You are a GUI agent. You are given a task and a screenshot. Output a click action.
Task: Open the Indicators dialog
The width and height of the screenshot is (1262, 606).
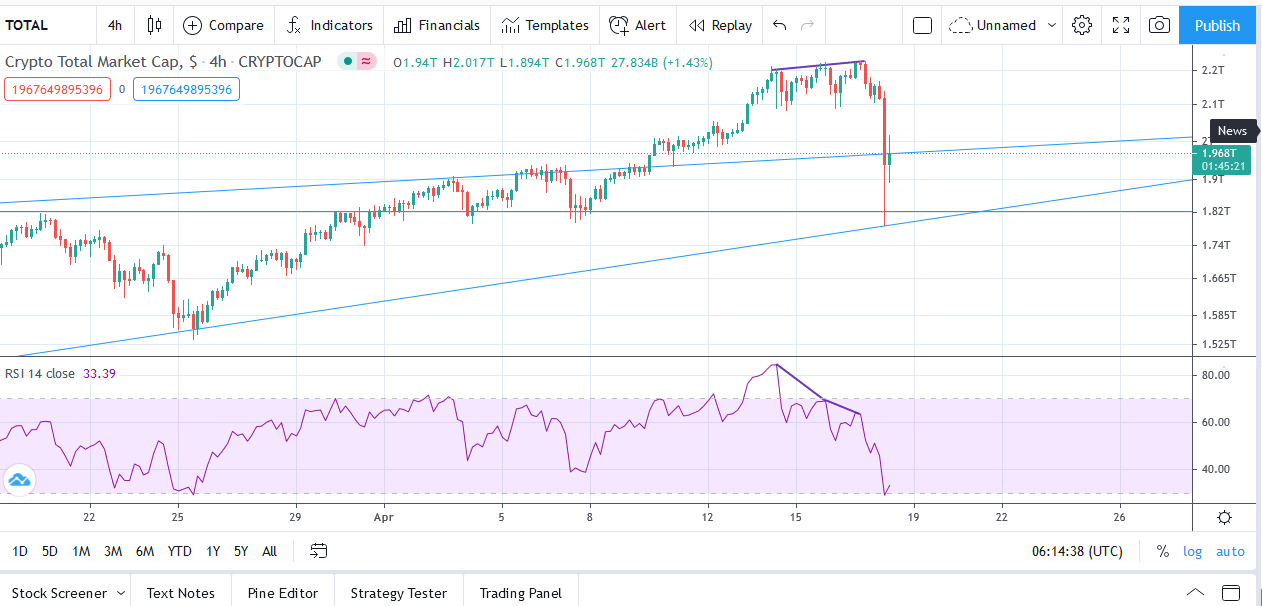[329, 25]
